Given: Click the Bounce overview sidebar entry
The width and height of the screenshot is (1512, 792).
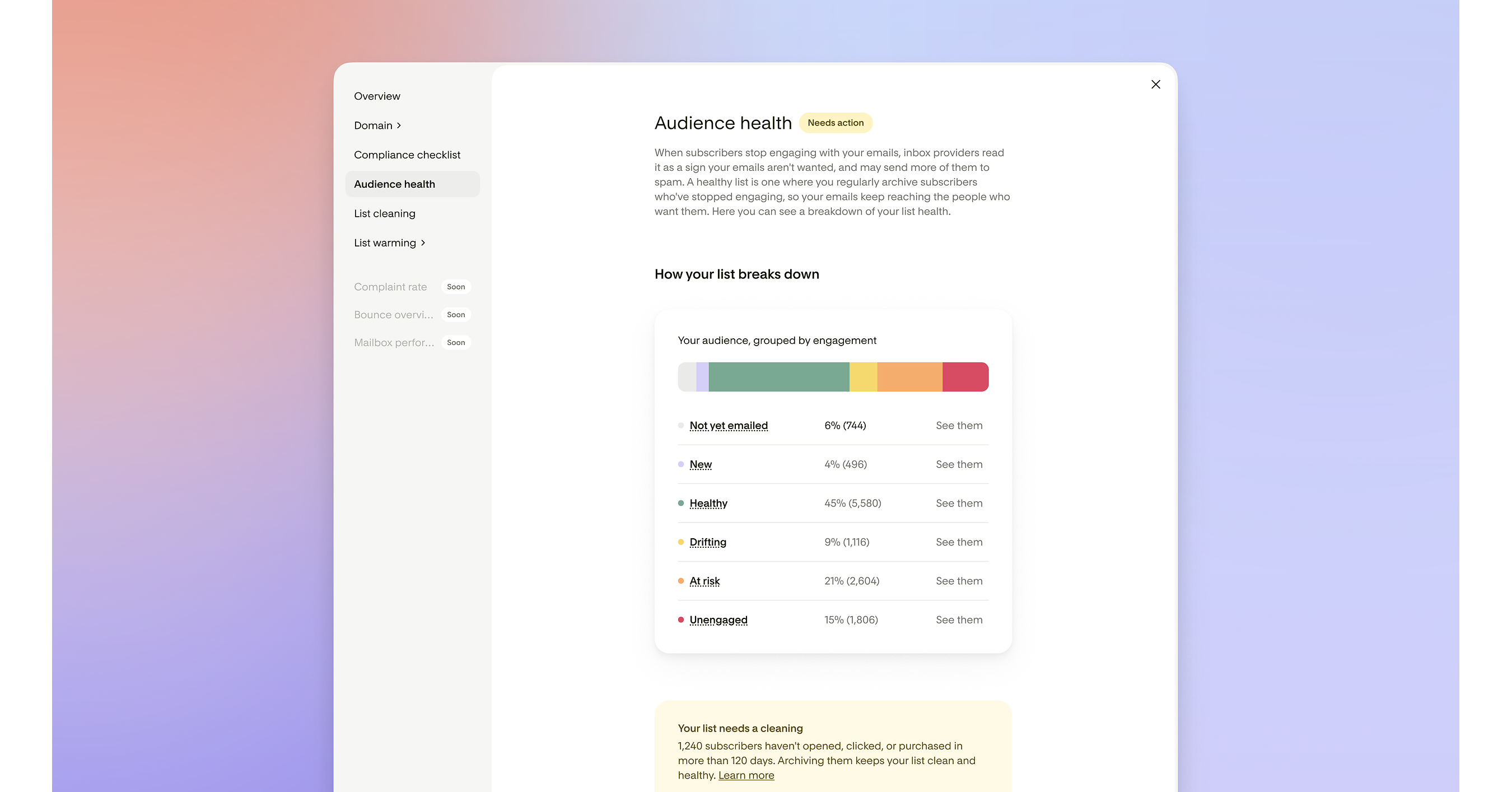Looking at the screenshot, I should (393, 315).
